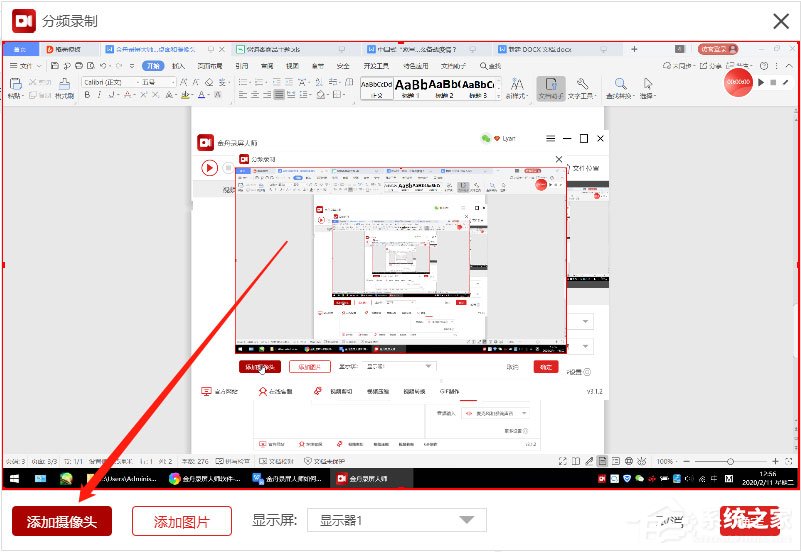Click the bulleted list icon in ribbon
The width and height of the screenshot is (801, 552).
pyautogui.click(x=243, y=82)
